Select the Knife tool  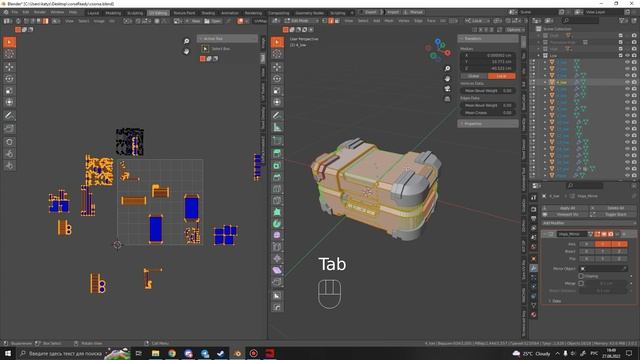coord(277,200)
